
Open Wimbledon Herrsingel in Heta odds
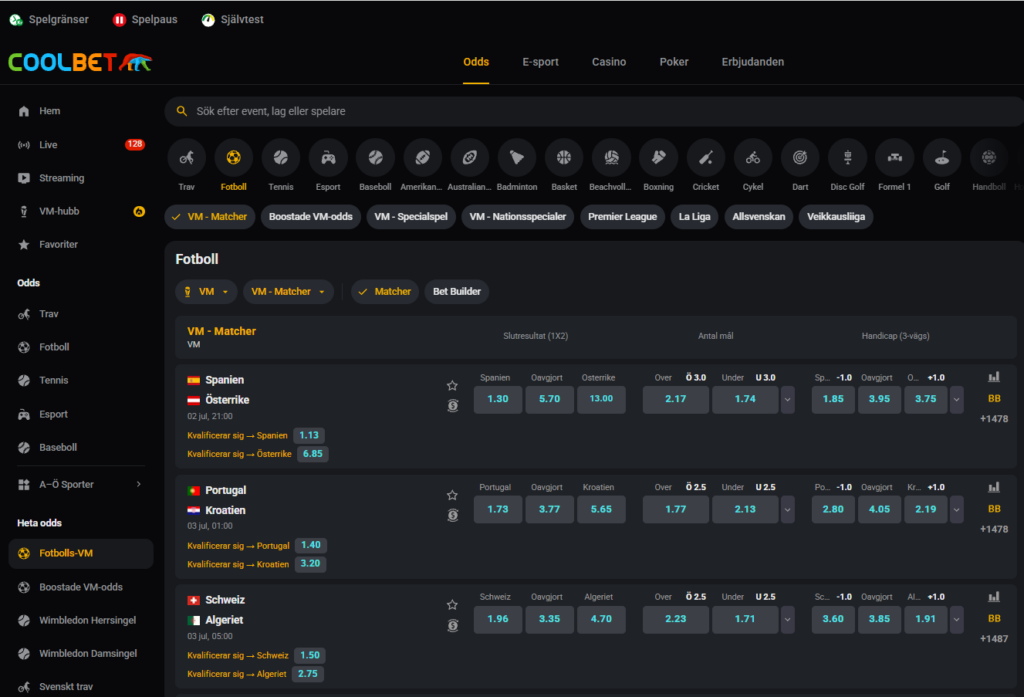point(81,621)
